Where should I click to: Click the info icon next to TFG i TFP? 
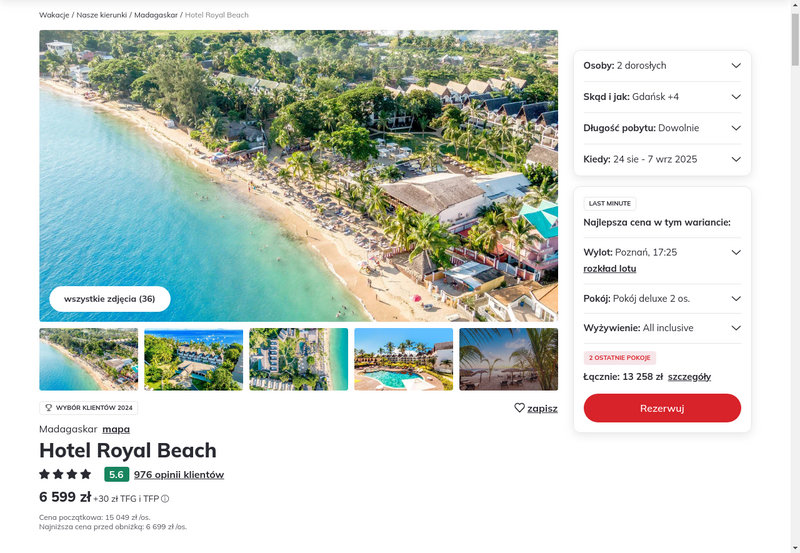click(x=165, y=499)
